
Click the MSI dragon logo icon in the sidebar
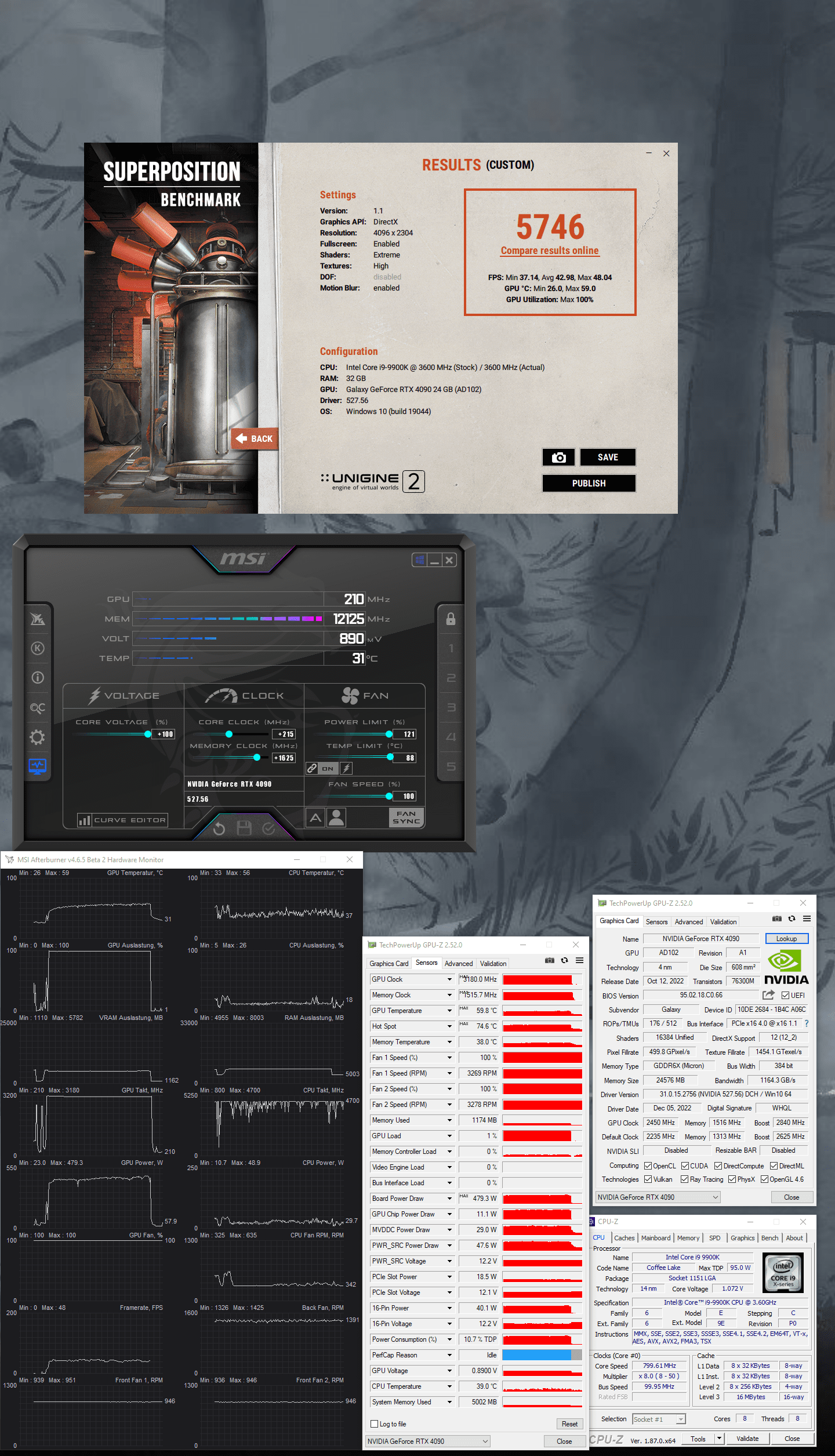coord(38,619)
